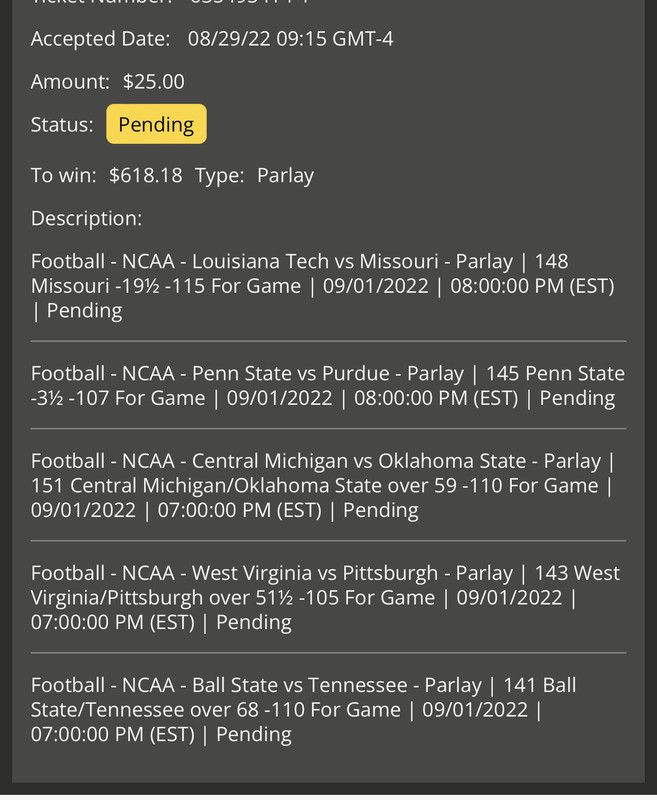Tap the Status label text

(62, 125)
